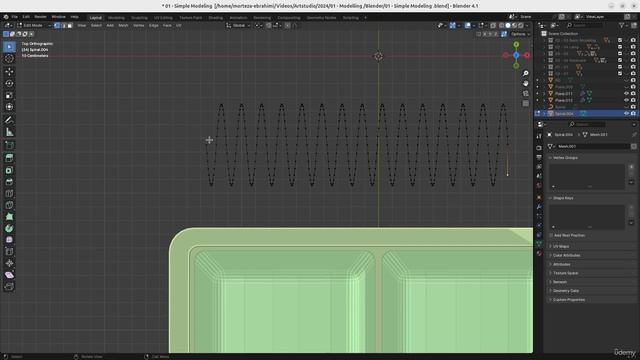The width and height of the screenshot is (640, 360).
Task: Switch to the Layout workspace tab
Action: pyautogui.click(x=96, y=18)
